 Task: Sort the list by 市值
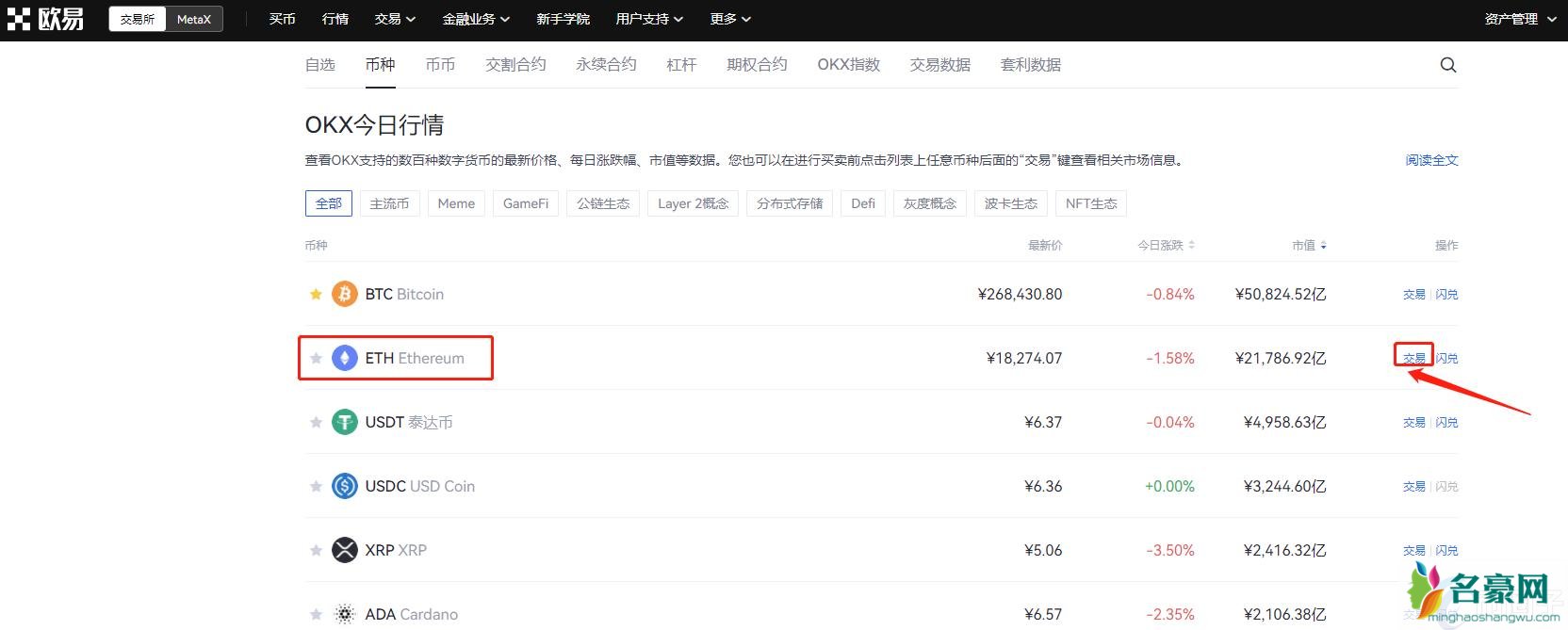pos(1309,245)
